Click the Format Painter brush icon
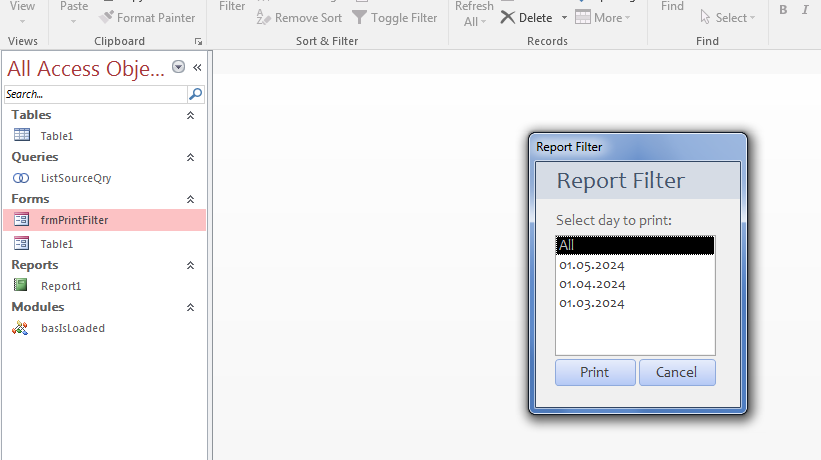 [106, 17]
